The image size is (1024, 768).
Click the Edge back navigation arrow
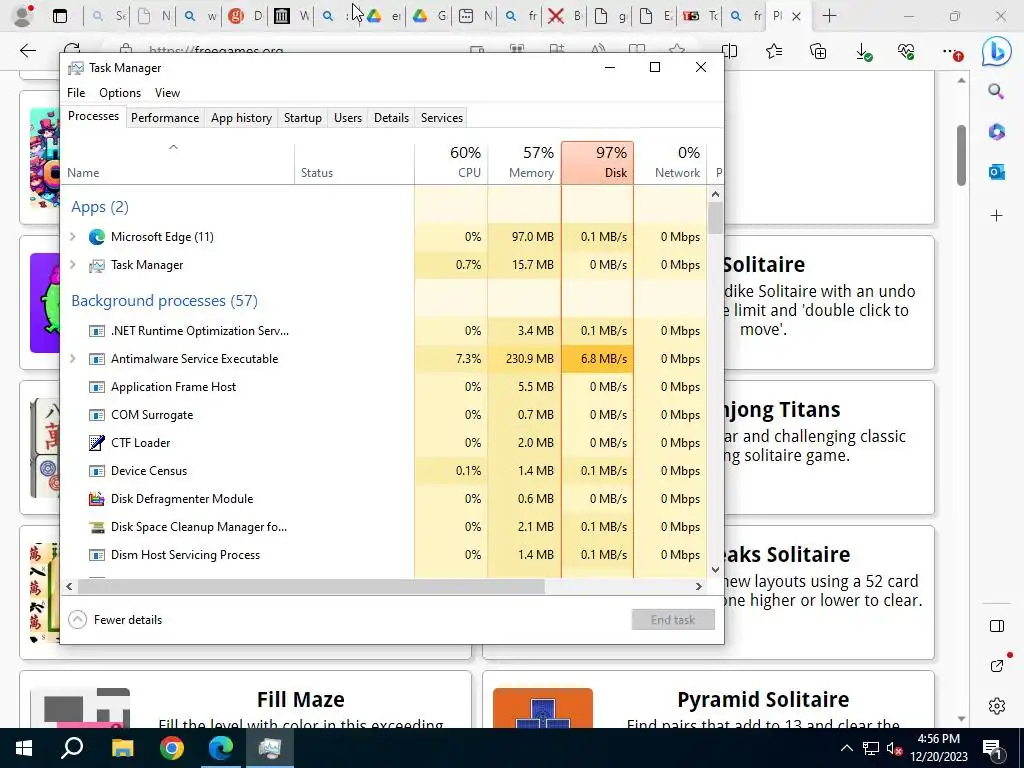coord(28,51)
